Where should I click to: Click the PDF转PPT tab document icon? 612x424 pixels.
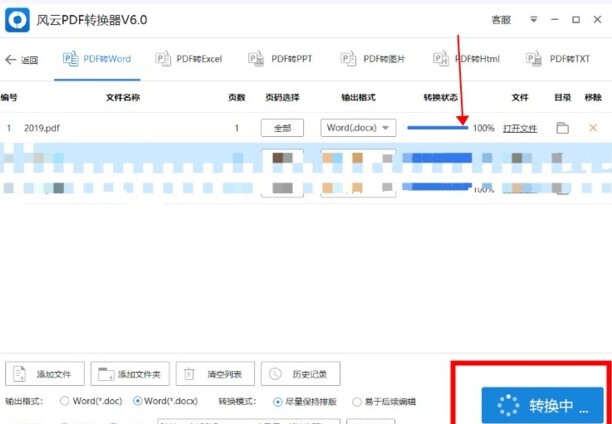[256, 59]
